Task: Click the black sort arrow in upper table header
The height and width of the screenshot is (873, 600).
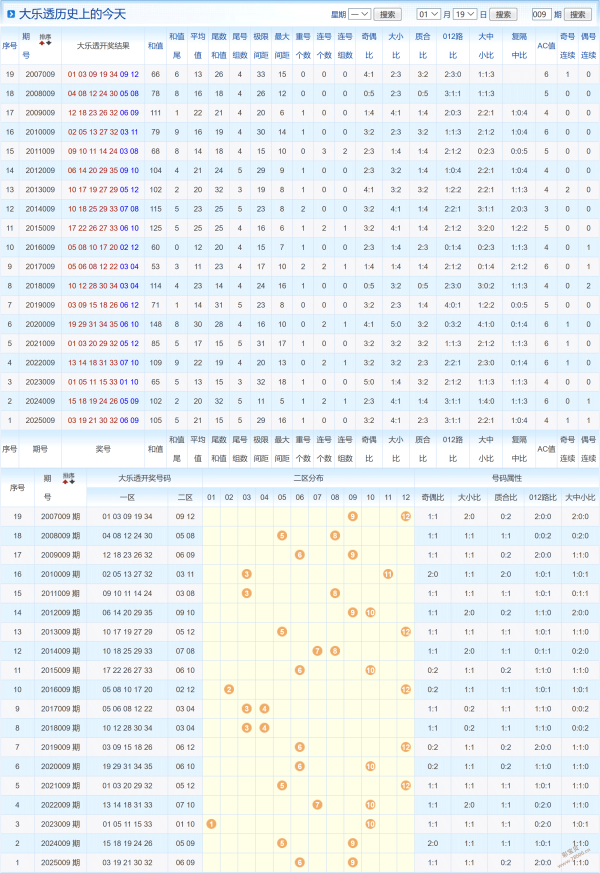Action: pyautogui.click(x=48, y=43)
